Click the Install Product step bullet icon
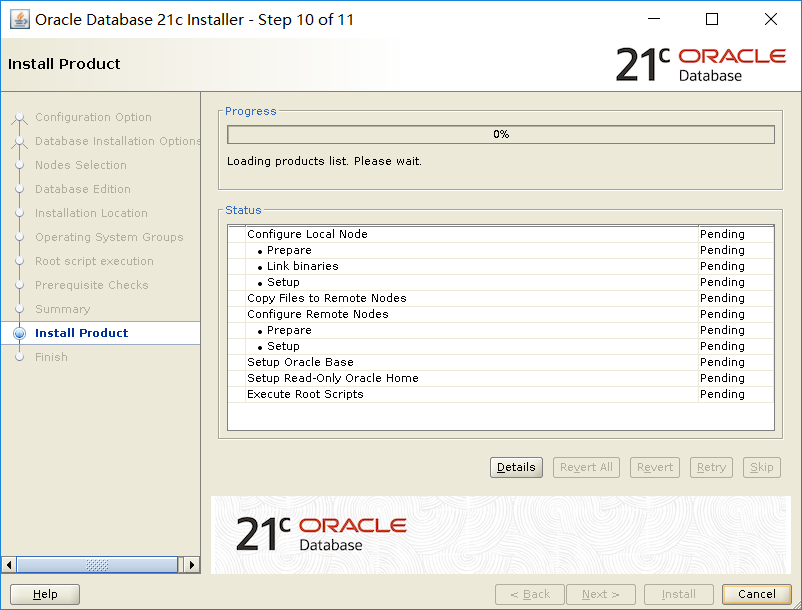The image size is (802, 610). pyautogui.click(x=19, y=333)
